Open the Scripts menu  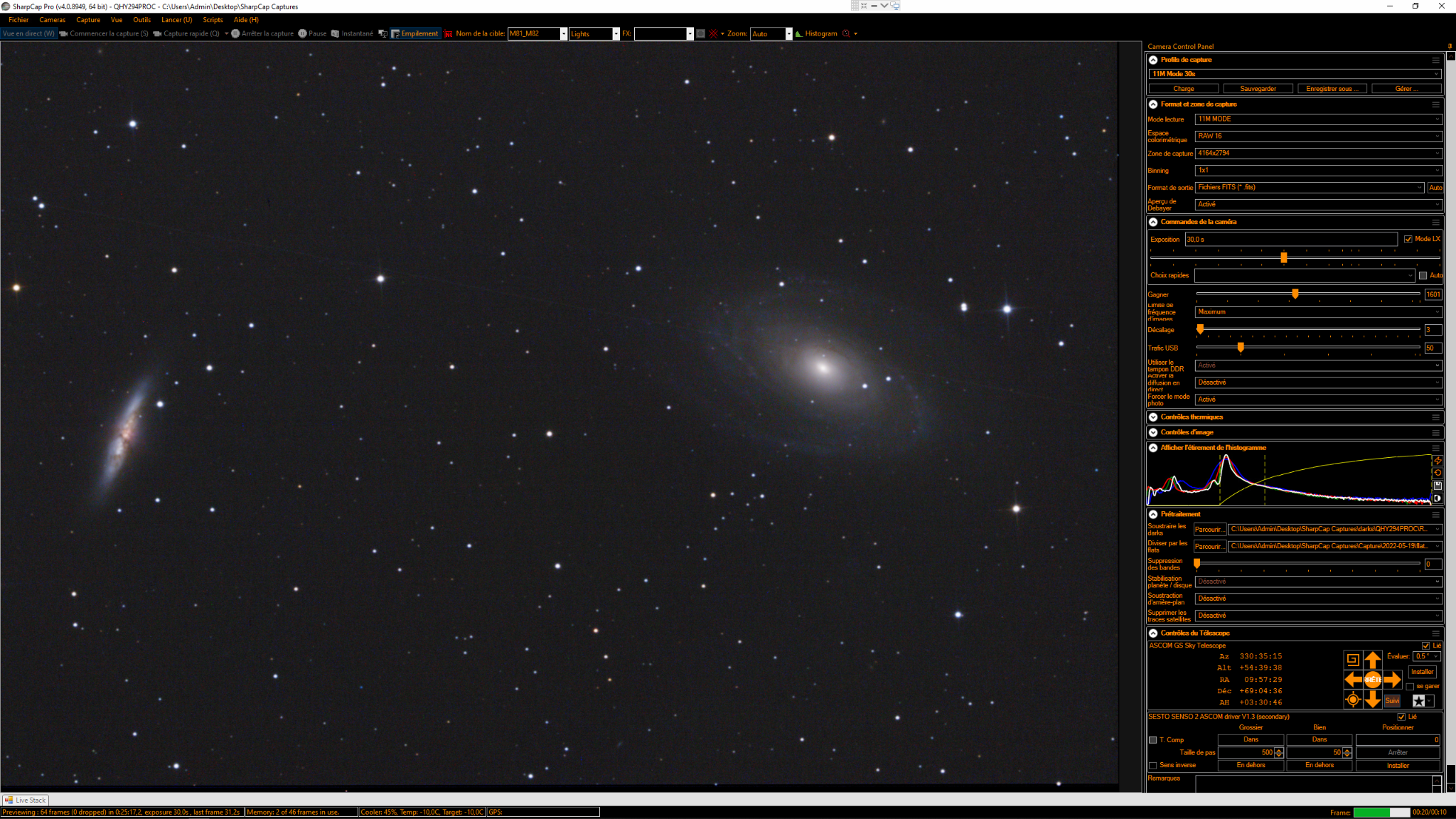coord(213,20)
